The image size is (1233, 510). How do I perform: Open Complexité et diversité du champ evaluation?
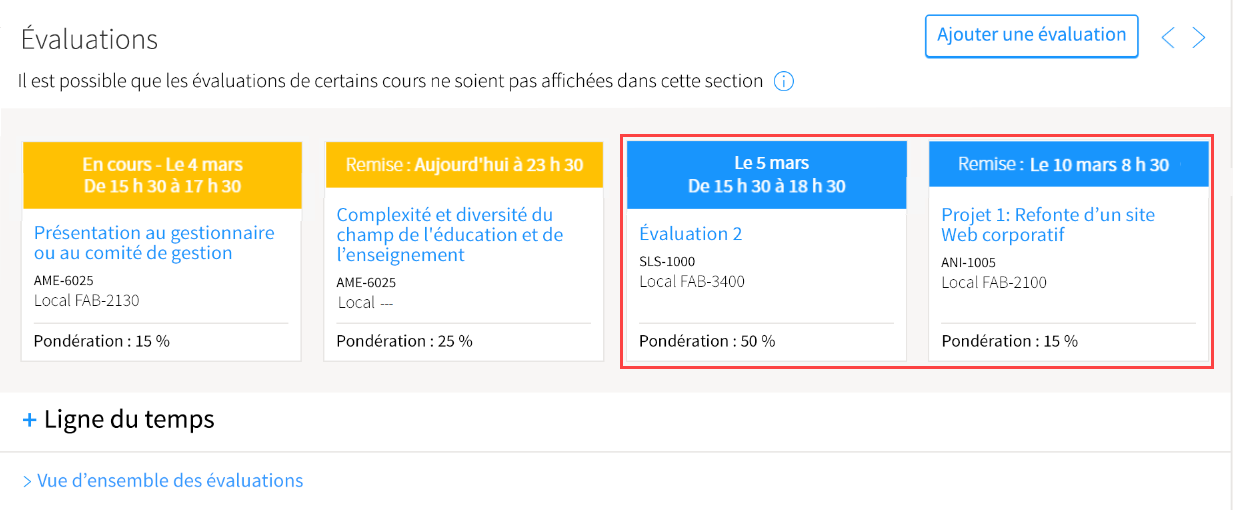450,235
